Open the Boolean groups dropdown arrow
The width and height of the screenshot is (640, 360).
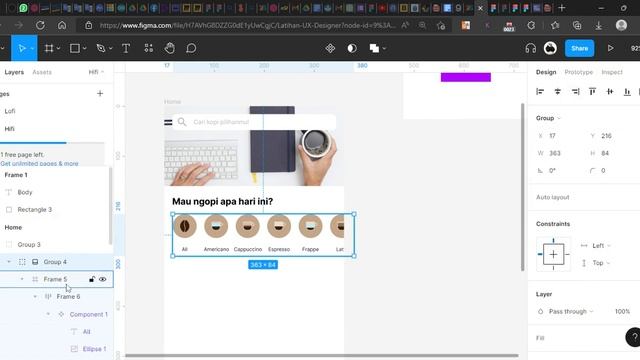[x=384, y=49]
